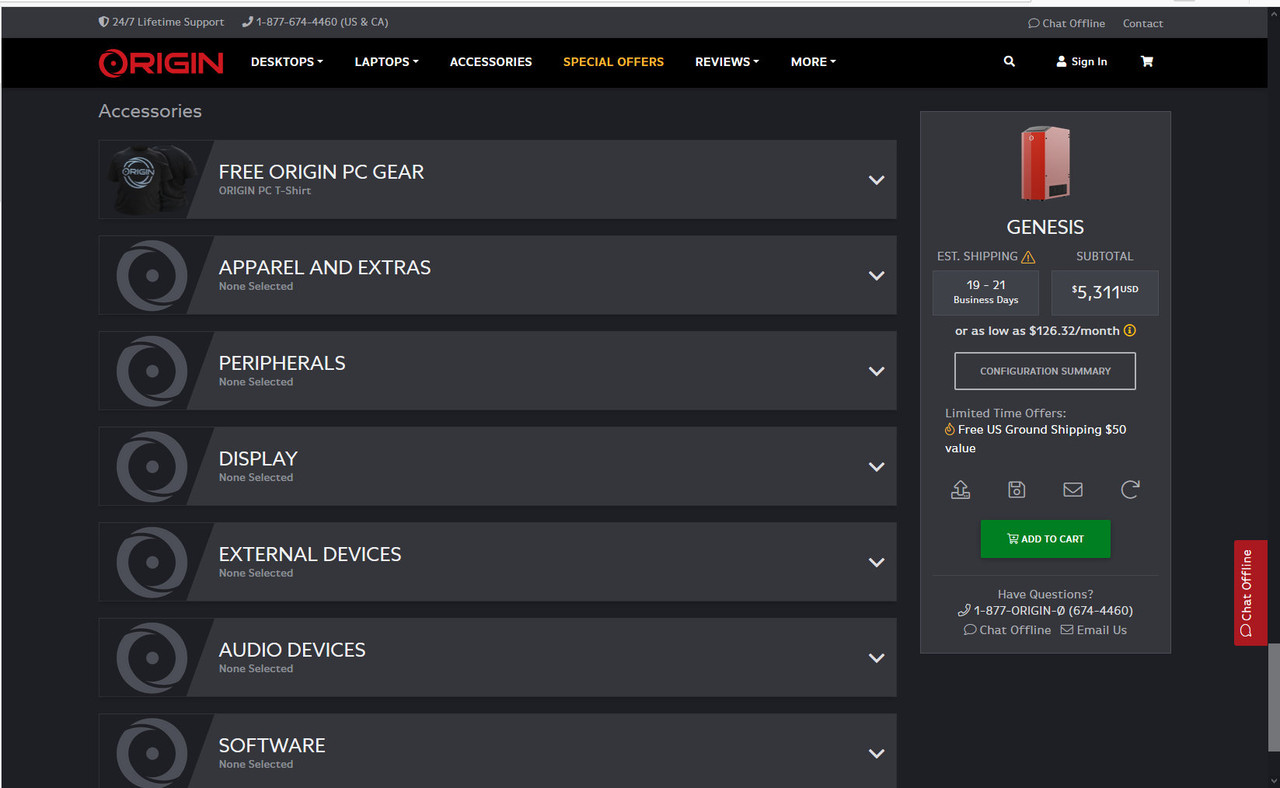Image resolution: width=1280 pixels, height=788 pixels.
Task: Open Configuration Summary
Action: pyautogui.click(x=1045, y=371)
